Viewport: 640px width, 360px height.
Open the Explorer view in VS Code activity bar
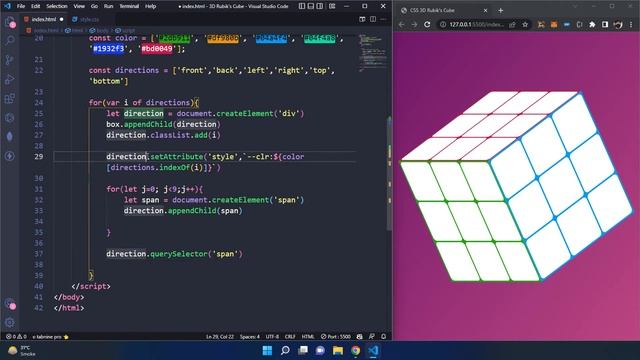[10, 22]
